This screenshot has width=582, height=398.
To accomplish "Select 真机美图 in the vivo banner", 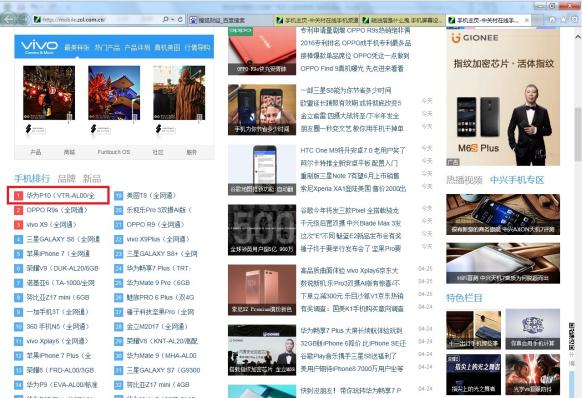I will point(167,48).
